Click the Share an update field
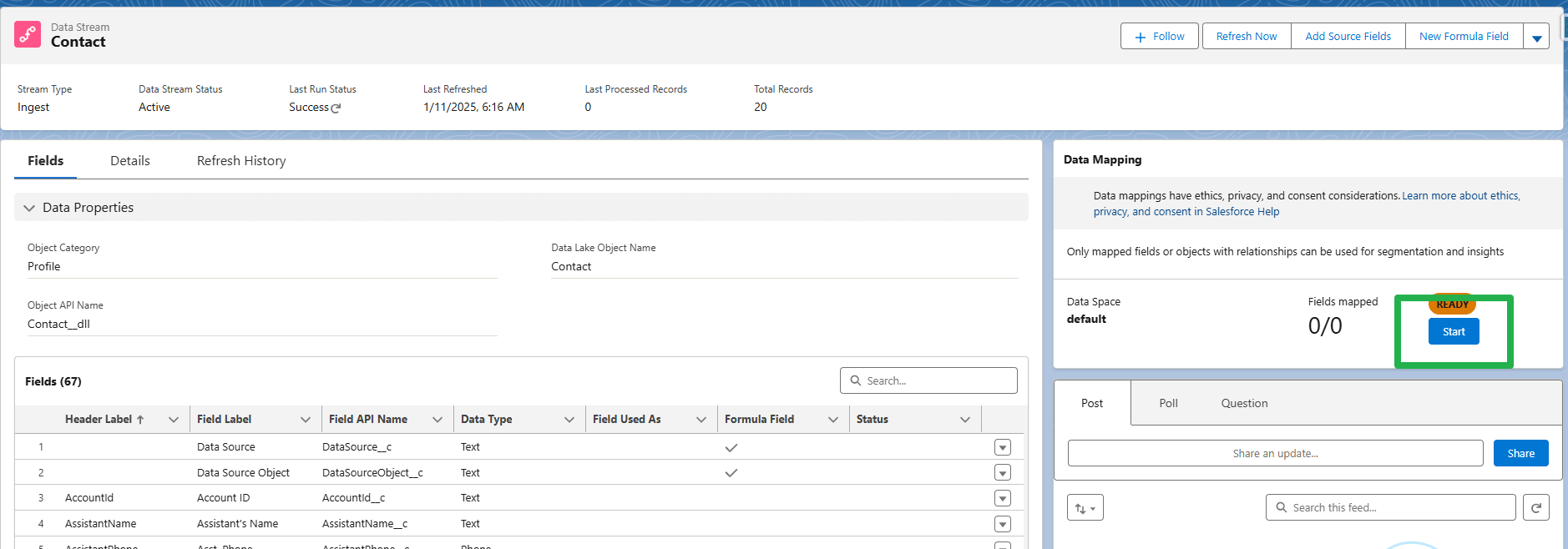 1275,453
